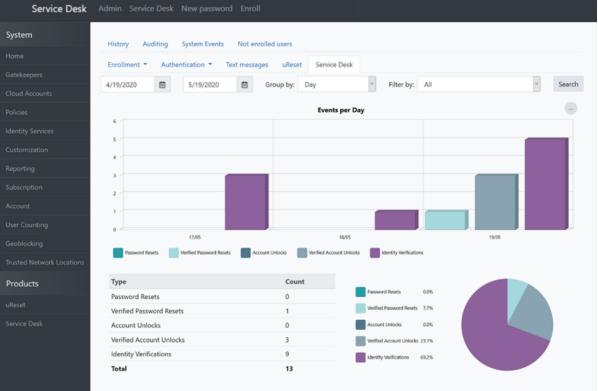Open Service Desk under Products in sidebar
Viewport: 598px width, 391px height.
coord(45,323)
